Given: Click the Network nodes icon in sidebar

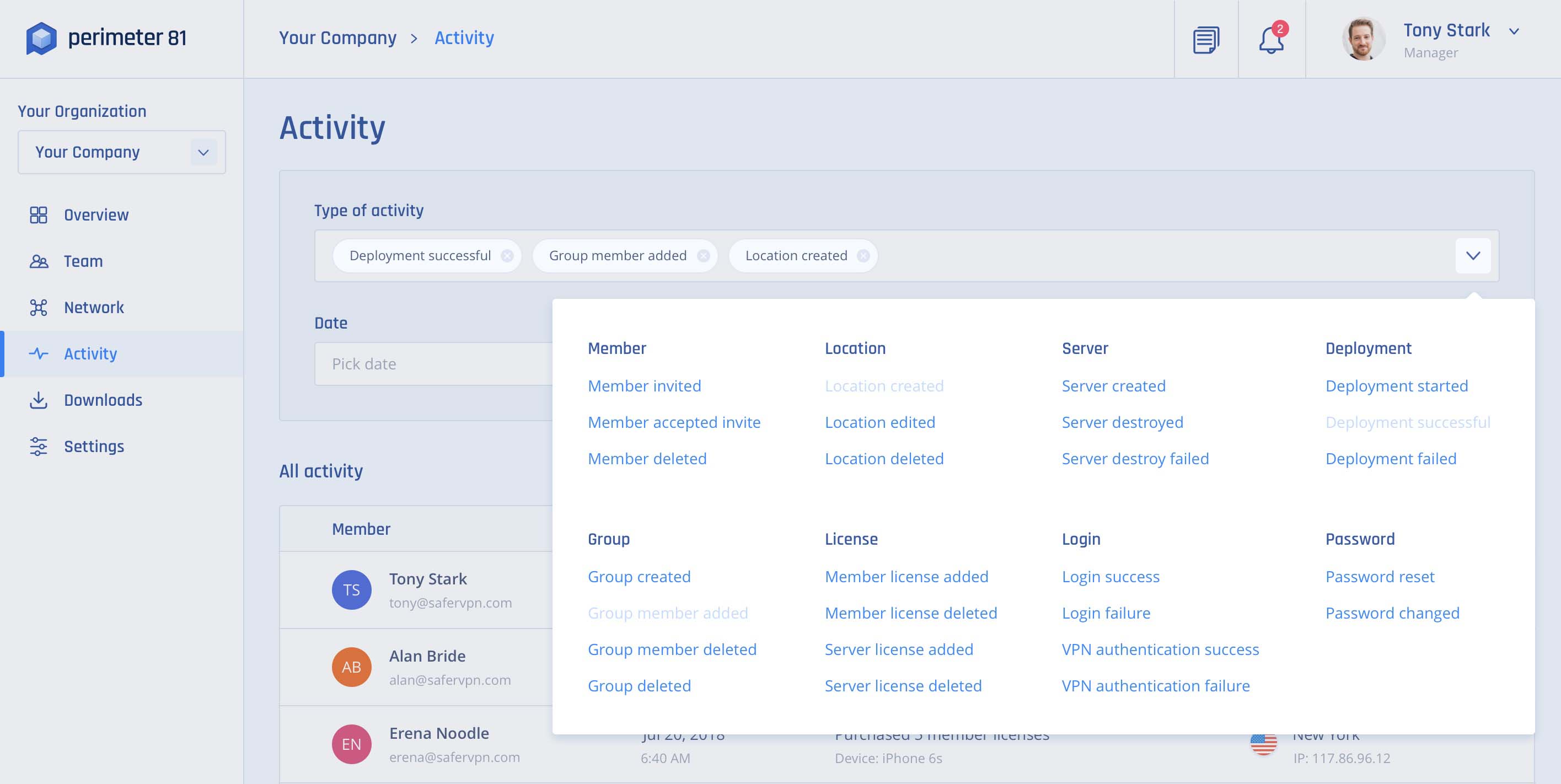Looking at the screenshot, I should pyautogui.click(x=39, y=308).
